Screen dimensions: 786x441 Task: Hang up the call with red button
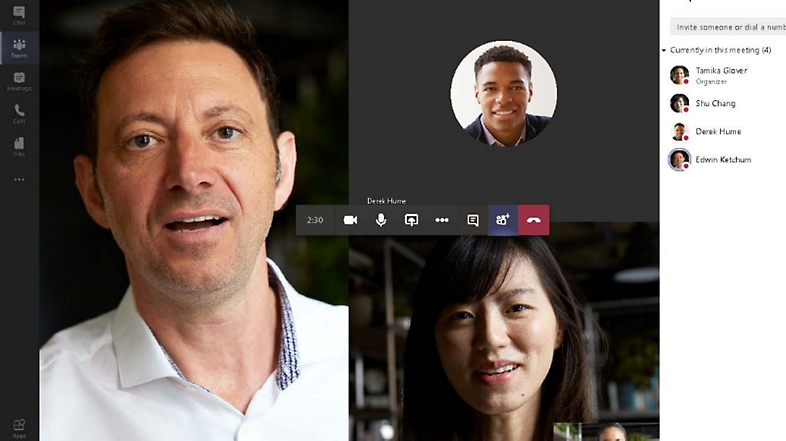pyautogui.click(x=534, y=220)
